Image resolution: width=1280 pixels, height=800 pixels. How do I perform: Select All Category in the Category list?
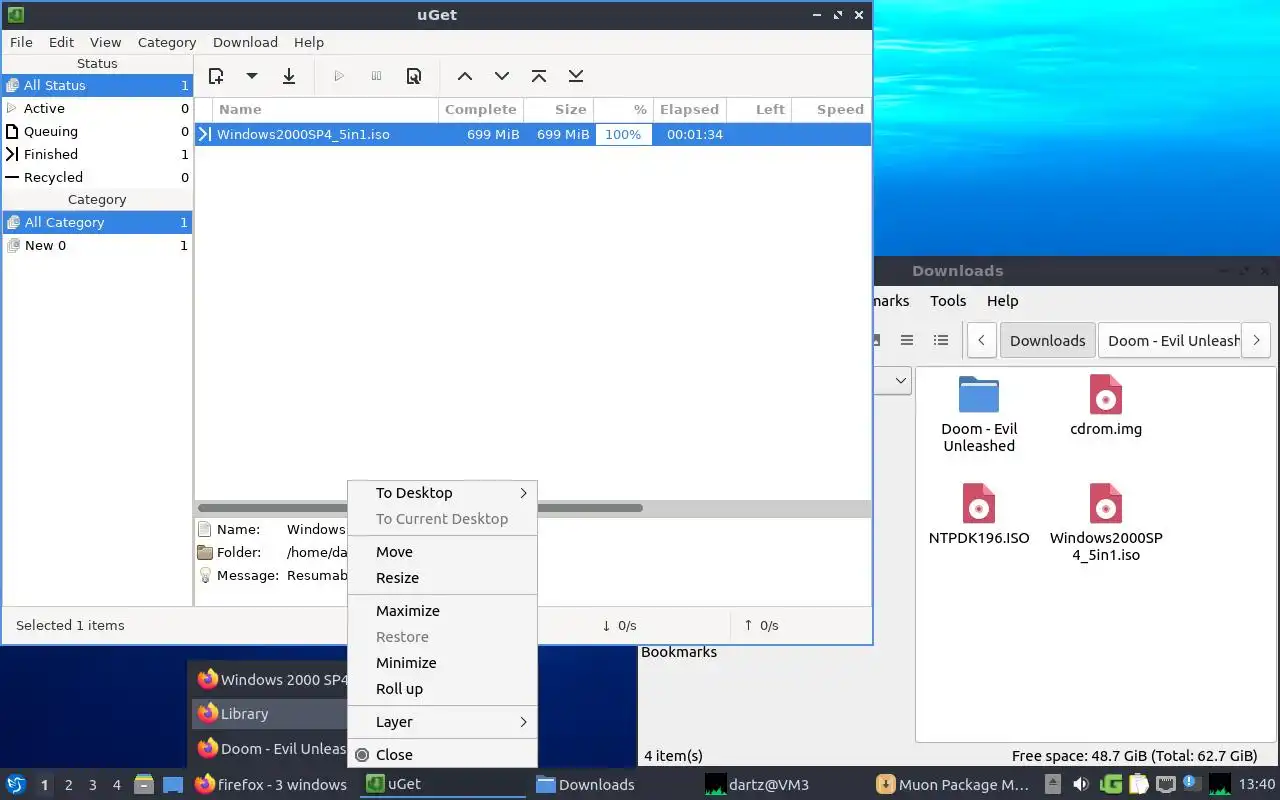[x=97, y=222]
